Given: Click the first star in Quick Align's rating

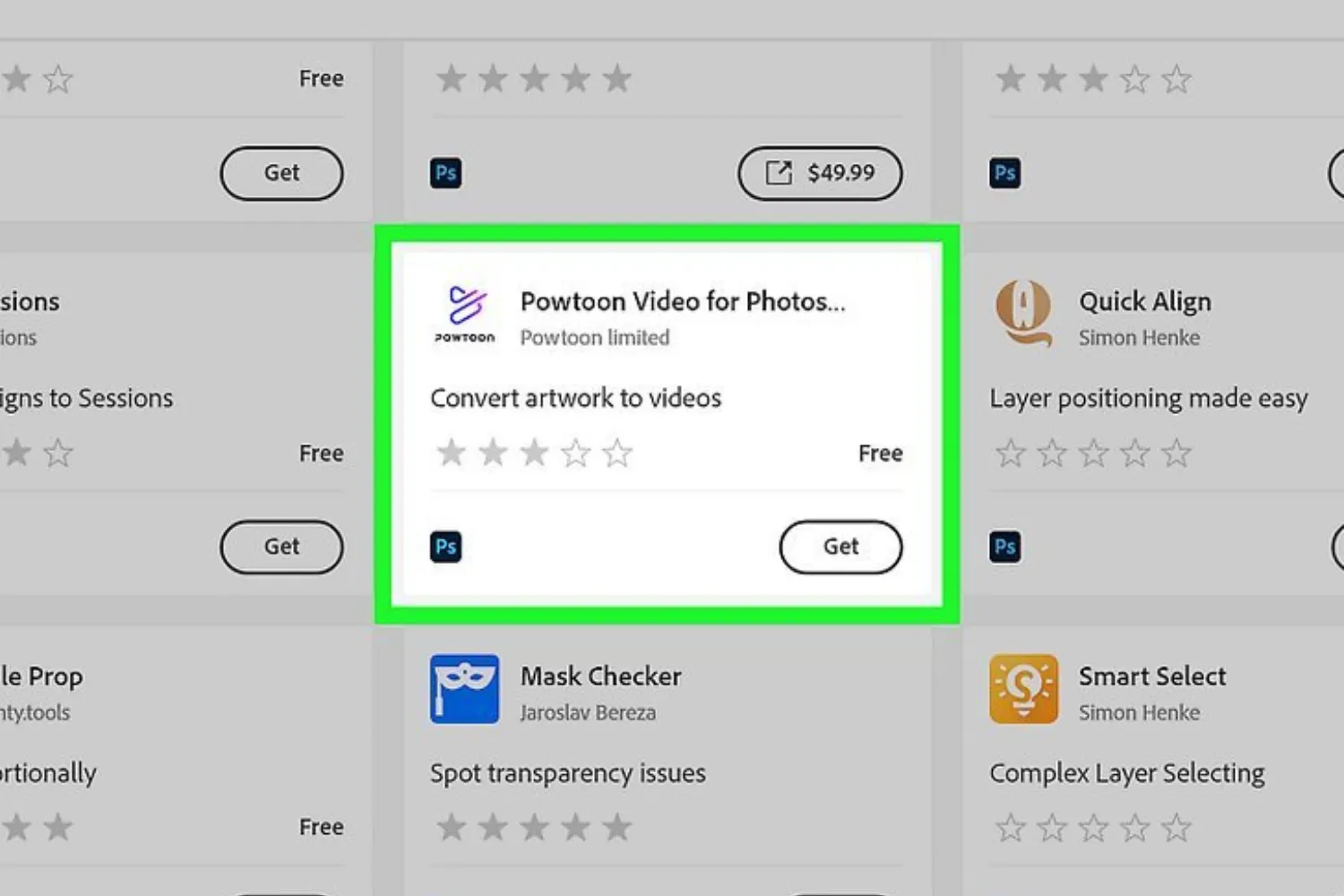Looking at the screenshot, I should (x=1011, y=452).
